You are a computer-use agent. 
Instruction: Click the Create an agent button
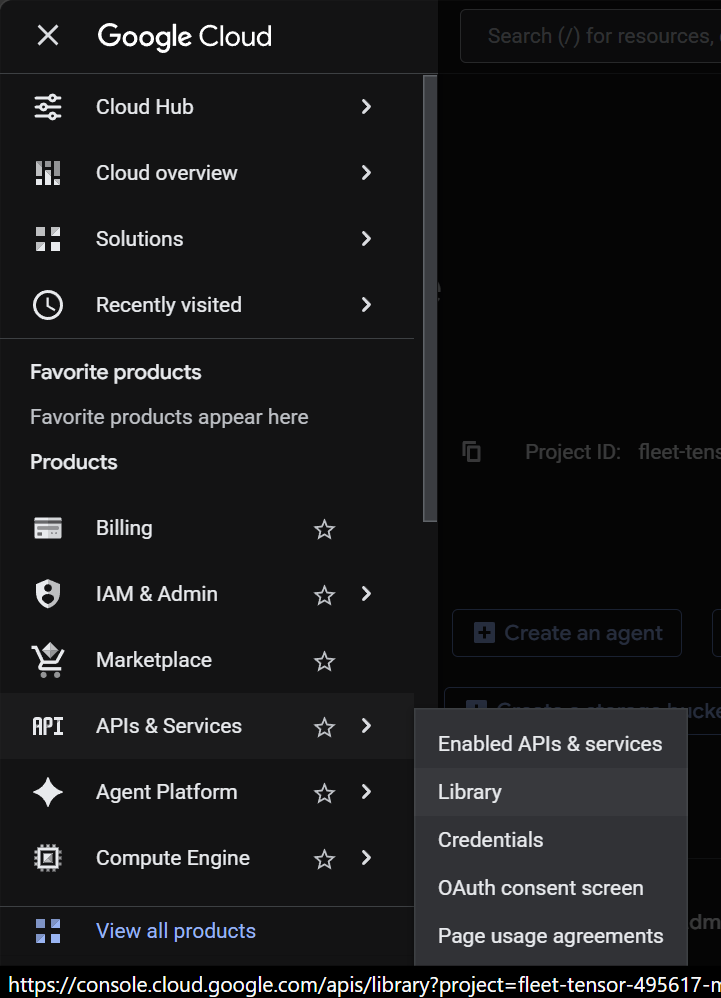[567, 633]
